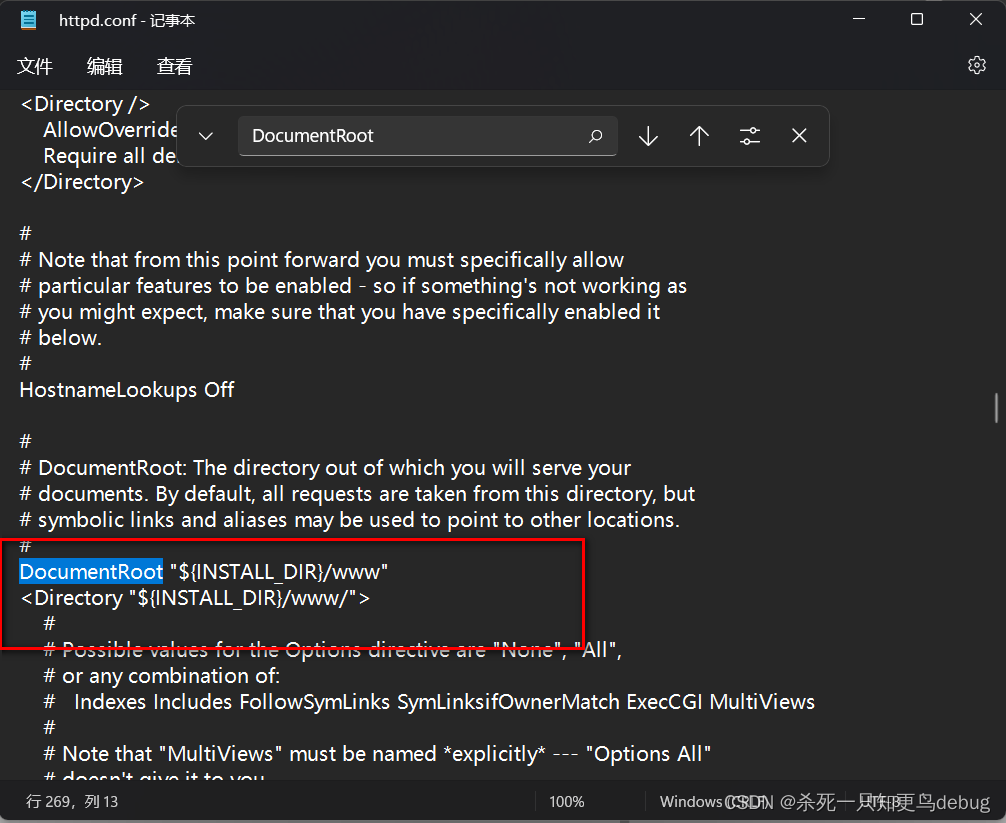The image size is (1006, 823).
Task: Click the line 'HostnameLookups Off'
Action: click(x=127, y=390)
